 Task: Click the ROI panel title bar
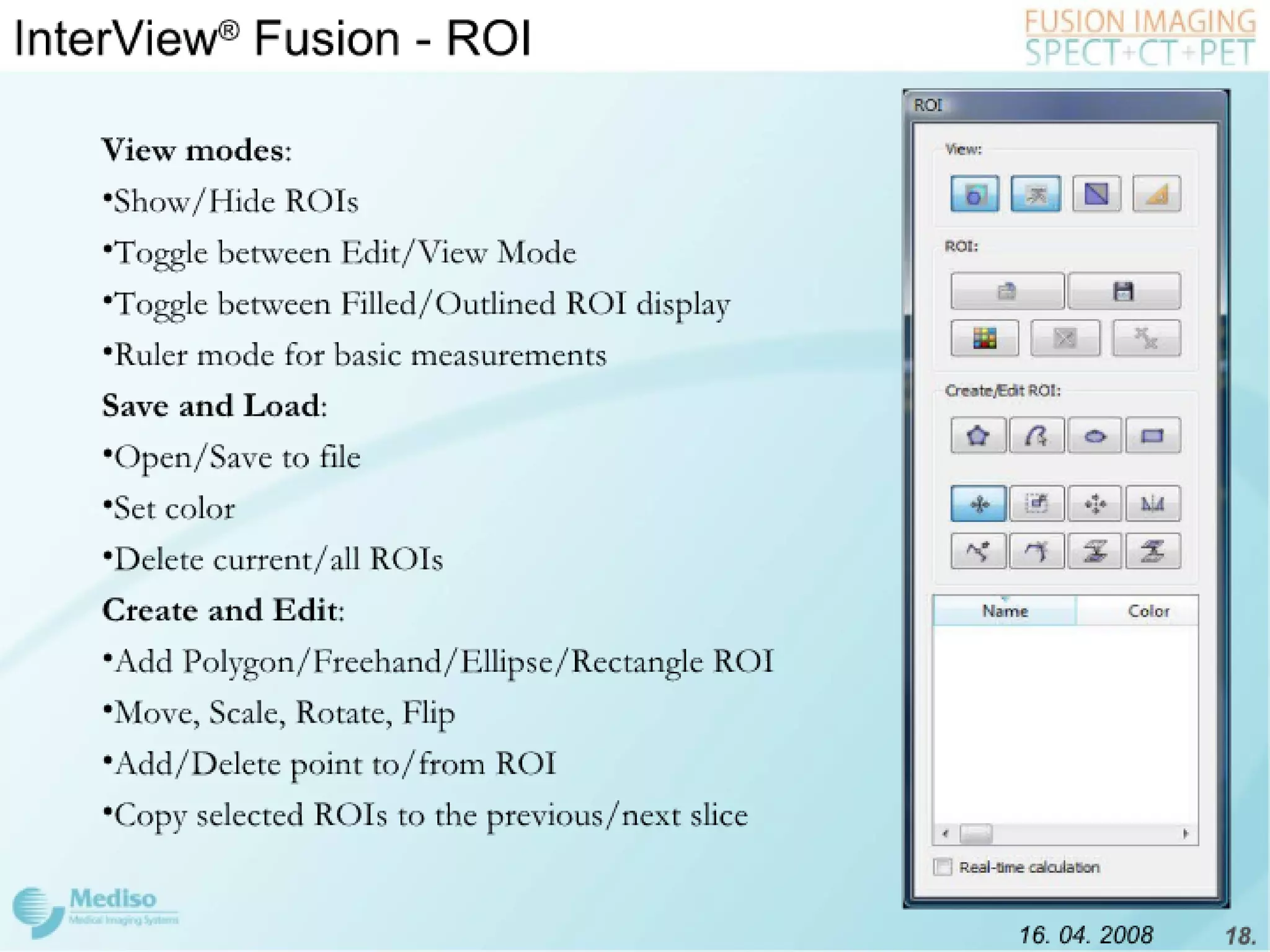pos(1066,105)
